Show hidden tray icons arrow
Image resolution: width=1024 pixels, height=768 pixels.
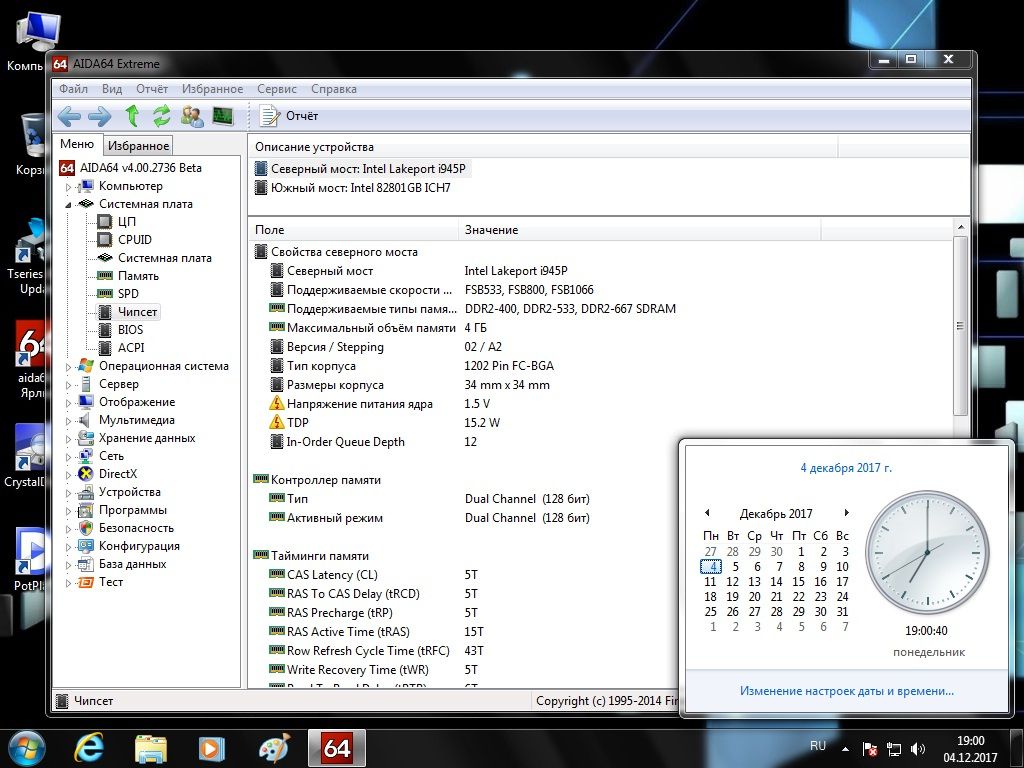(x=845, y=748)
